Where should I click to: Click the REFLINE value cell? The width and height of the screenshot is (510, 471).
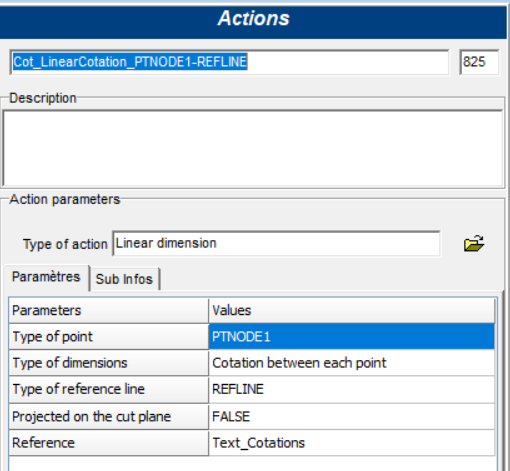click(x=352, y=389)
